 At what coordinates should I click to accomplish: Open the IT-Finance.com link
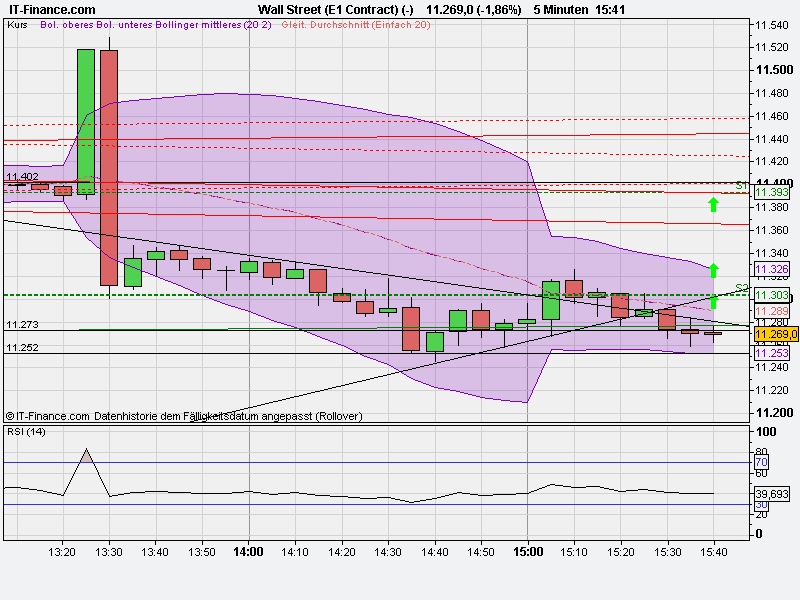(x=51, y=9)
